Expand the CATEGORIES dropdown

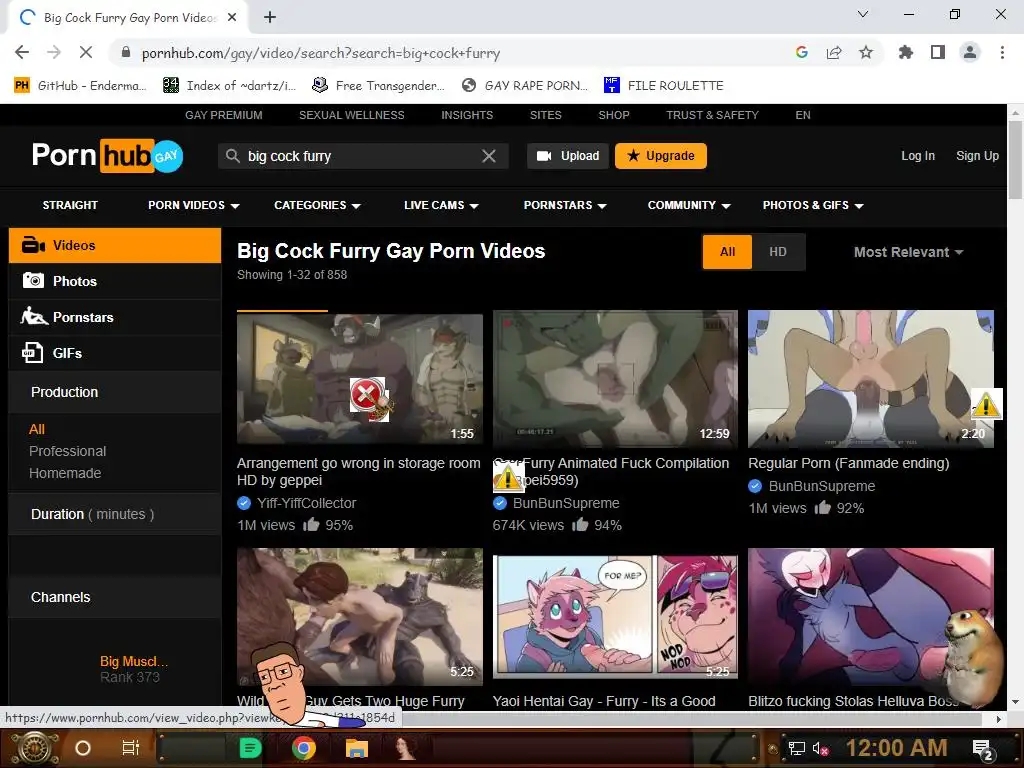click(317, 205)
